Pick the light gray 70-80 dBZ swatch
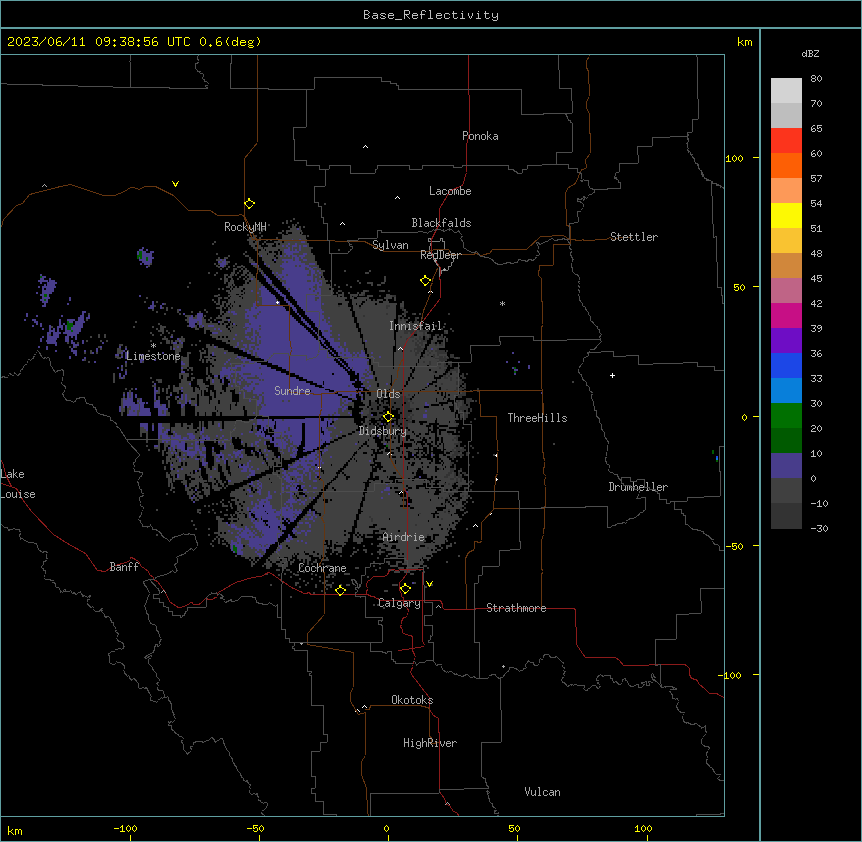This screenshot has width=862, height=842. [786, 91]
